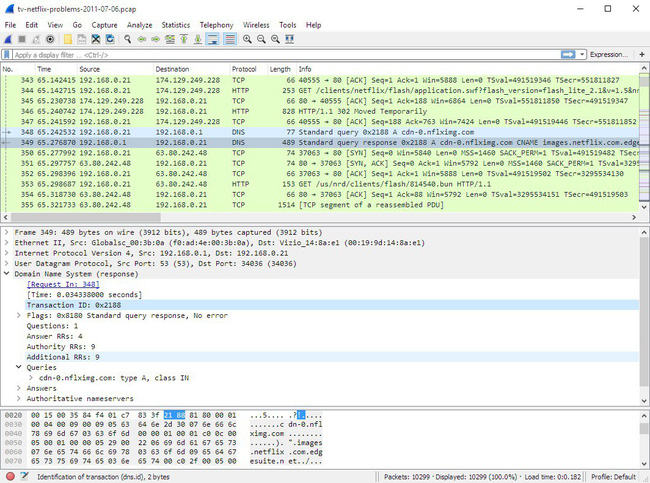Open the Telephony menu
Viewport: 650px width, 483px height.
click(x=216, y=25)
